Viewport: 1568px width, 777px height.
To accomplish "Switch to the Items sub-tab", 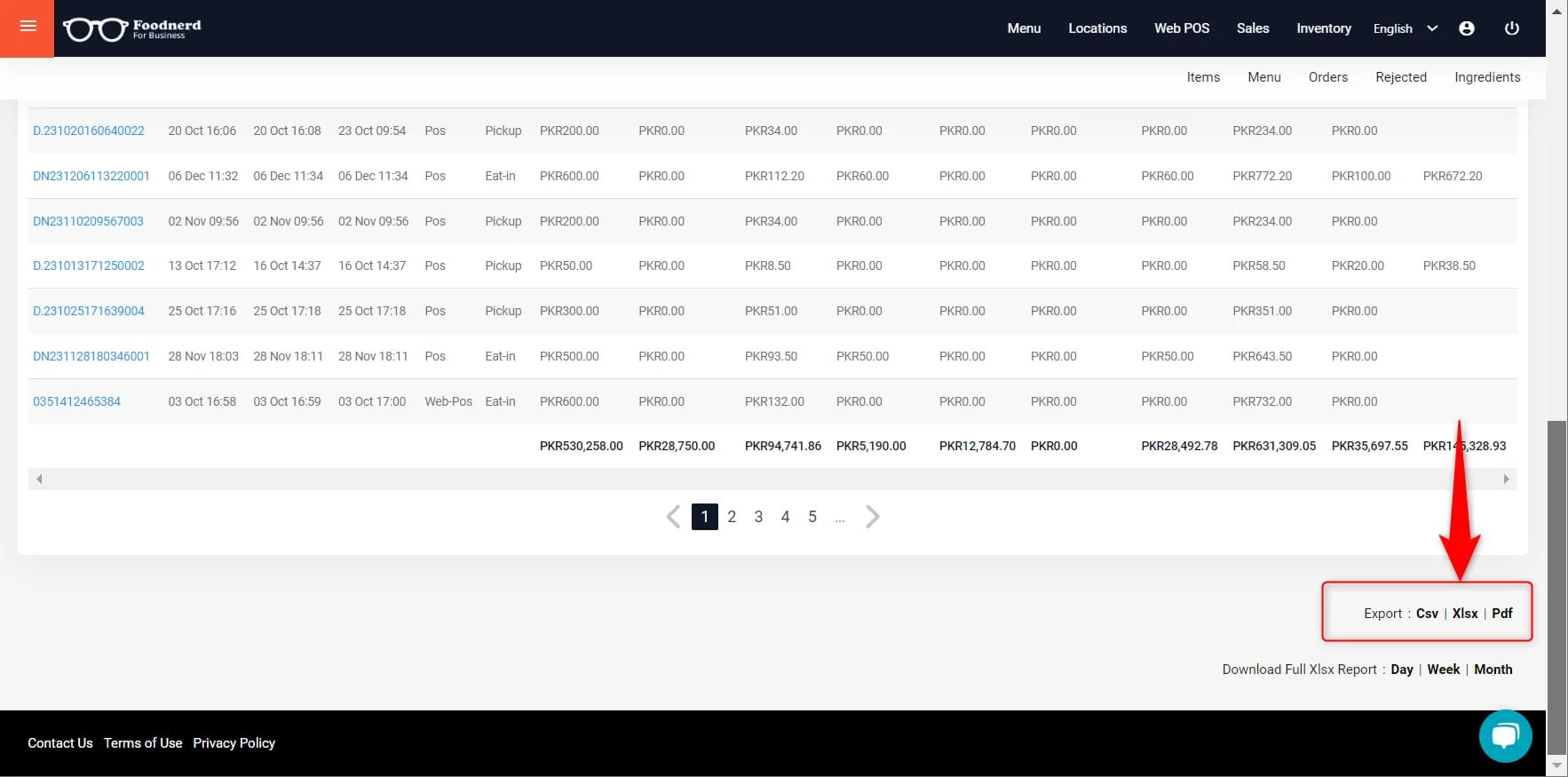I will 1203,77.
